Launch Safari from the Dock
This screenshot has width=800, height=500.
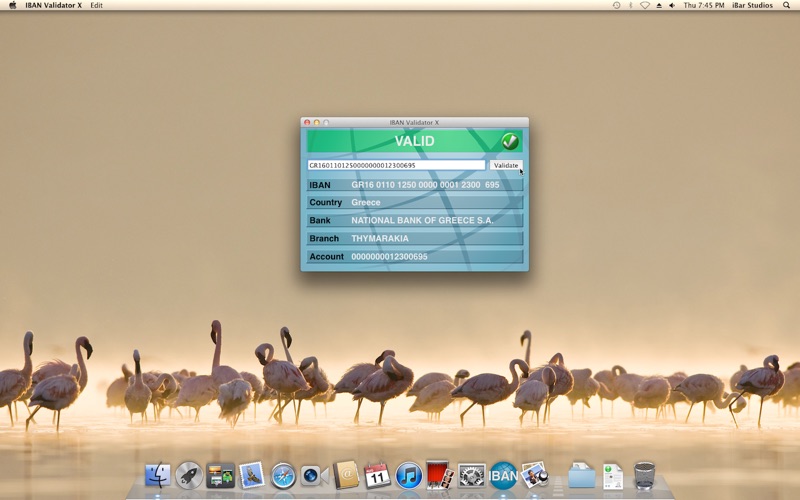click(x=283, y=476)
